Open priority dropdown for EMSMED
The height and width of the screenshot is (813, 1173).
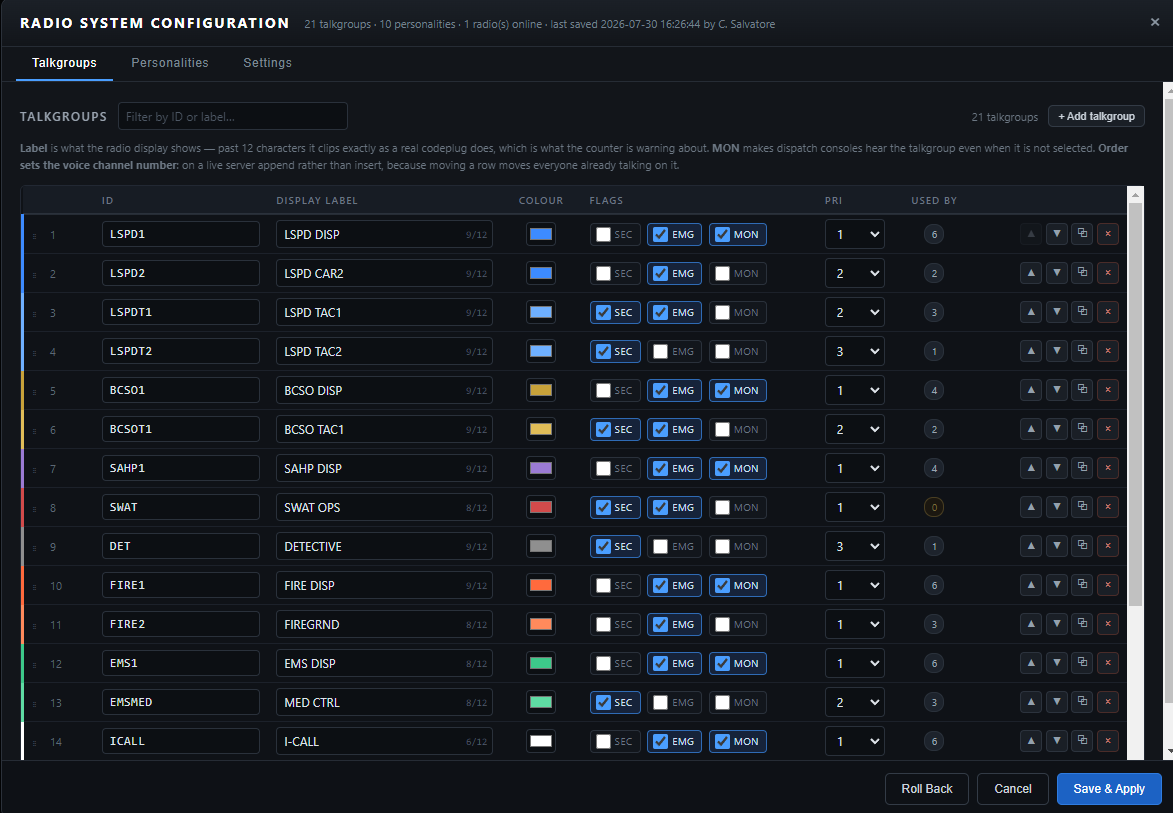pos(854,702)
